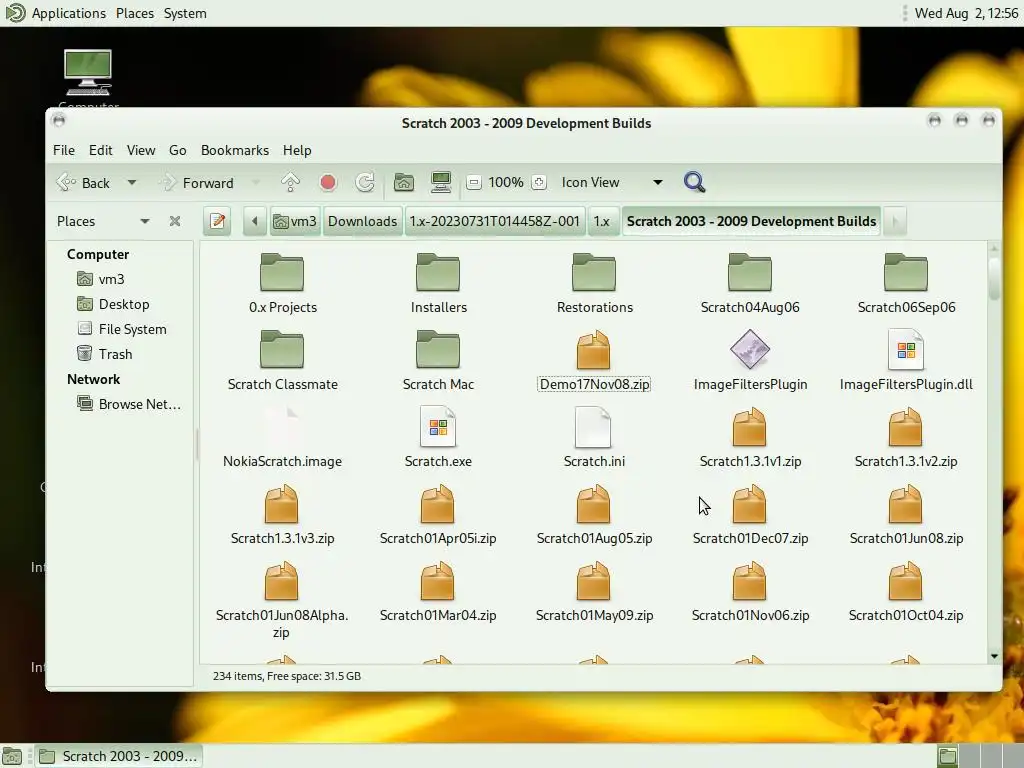The height and width of the screenshot is (768, 1024).
Task: Select the Scratch01Jun08Alpha.zip archive
Action: click(x=281, y=600)
